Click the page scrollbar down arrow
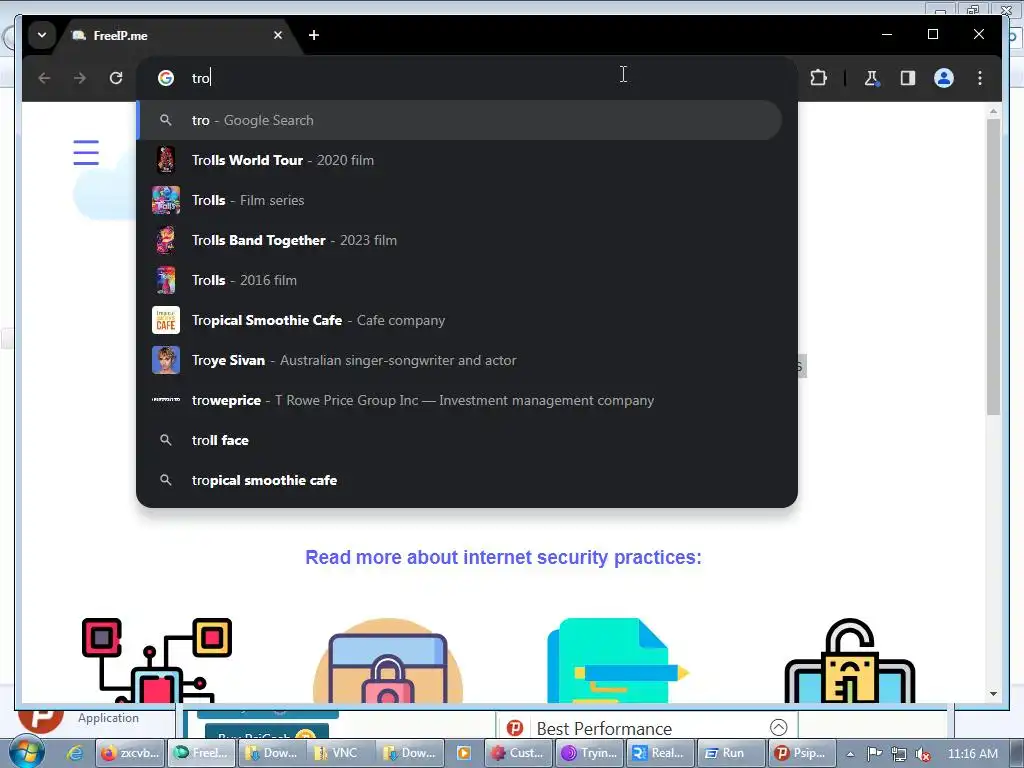 coord(993,694)
